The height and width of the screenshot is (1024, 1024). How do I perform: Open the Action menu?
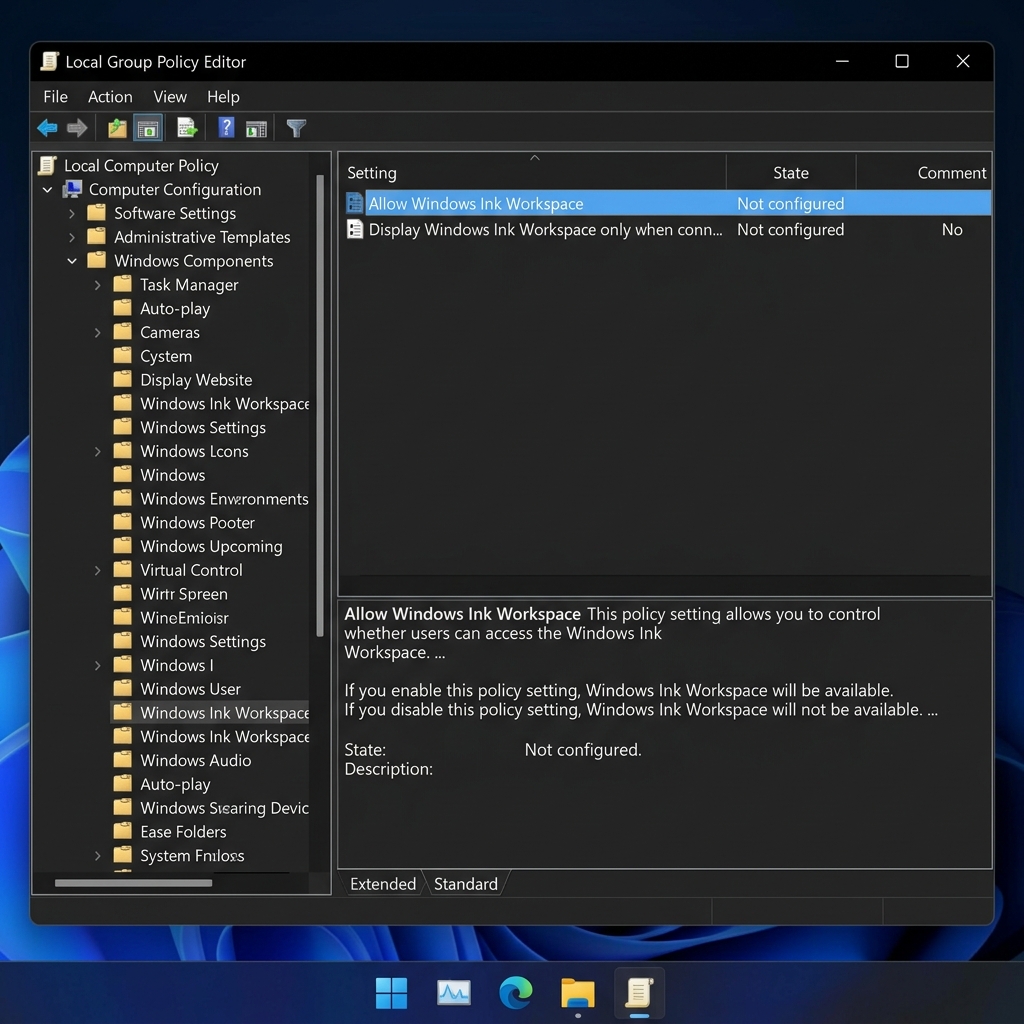pos(110,97)
